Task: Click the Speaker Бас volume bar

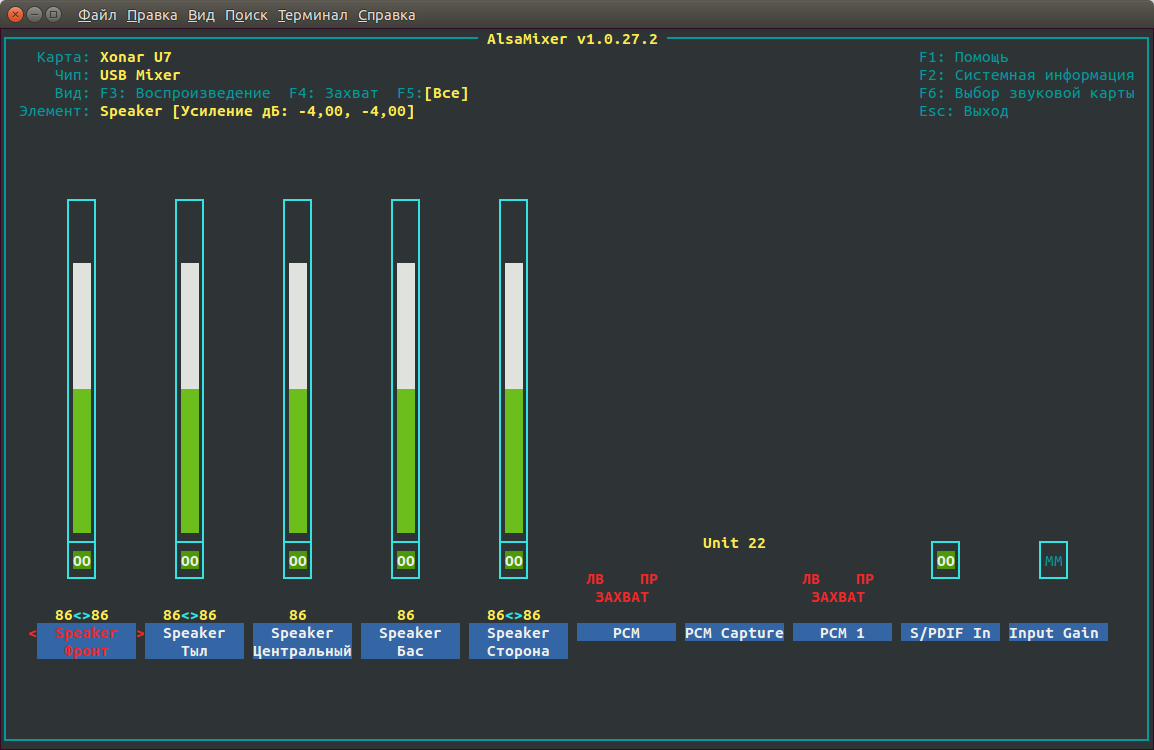Action: click(x=406, y=371)
